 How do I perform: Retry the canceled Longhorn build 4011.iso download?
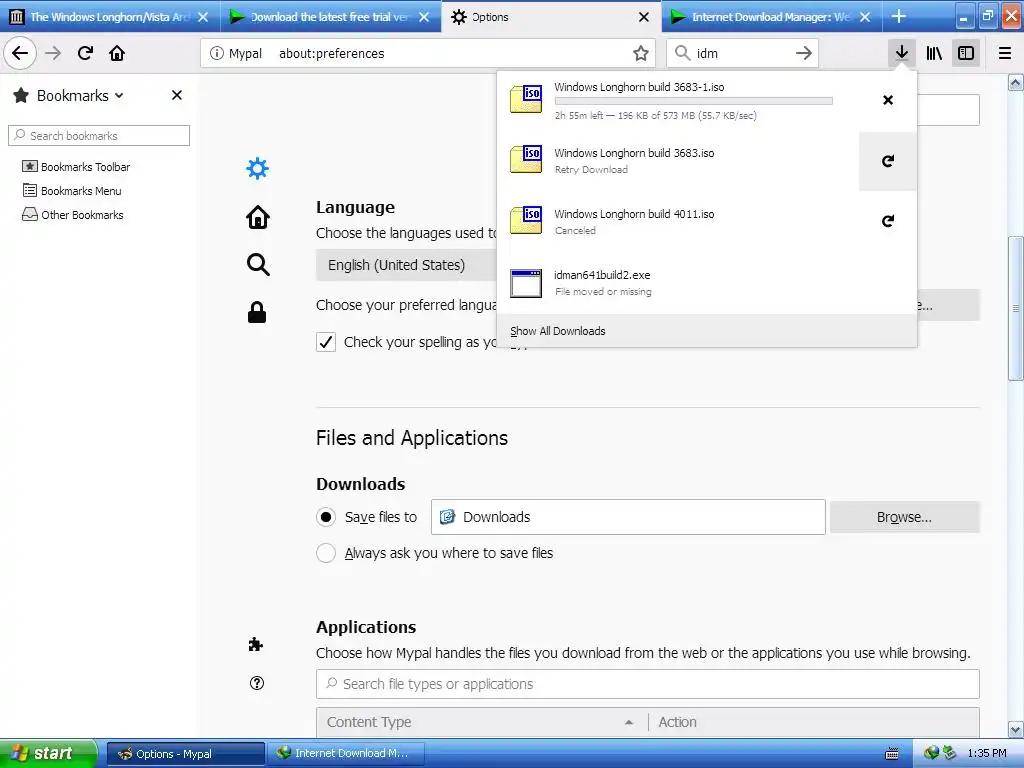tap(888, 221)
